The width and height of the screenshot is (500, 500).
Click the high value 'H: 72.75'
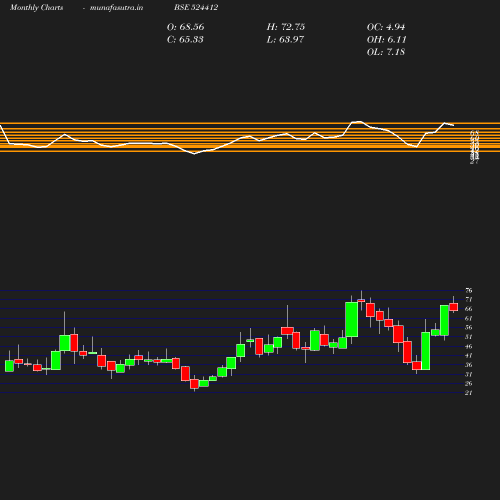(286, 27)
